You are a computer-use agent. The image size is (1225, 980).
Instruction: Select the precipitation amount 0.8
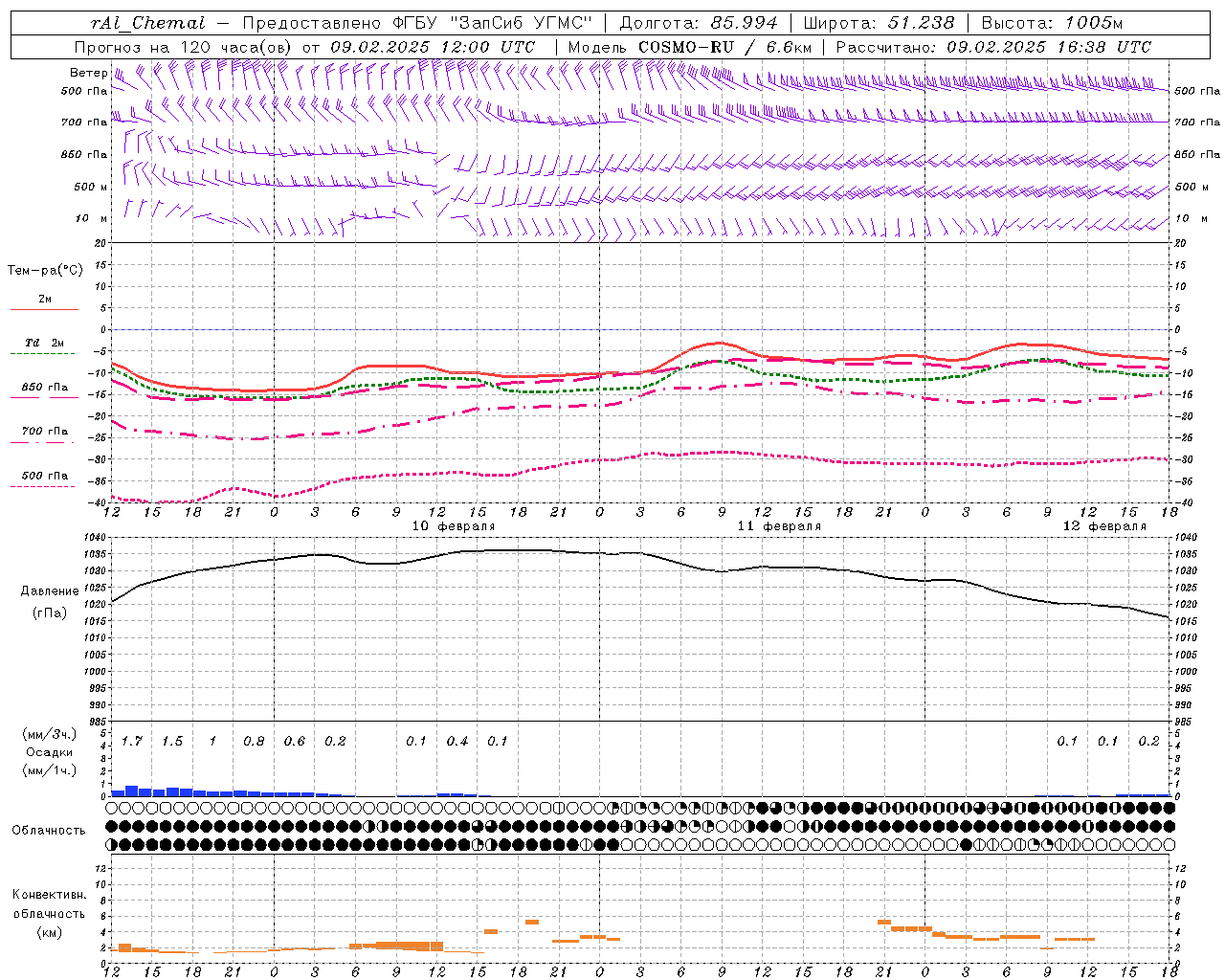tap(254, 742)
